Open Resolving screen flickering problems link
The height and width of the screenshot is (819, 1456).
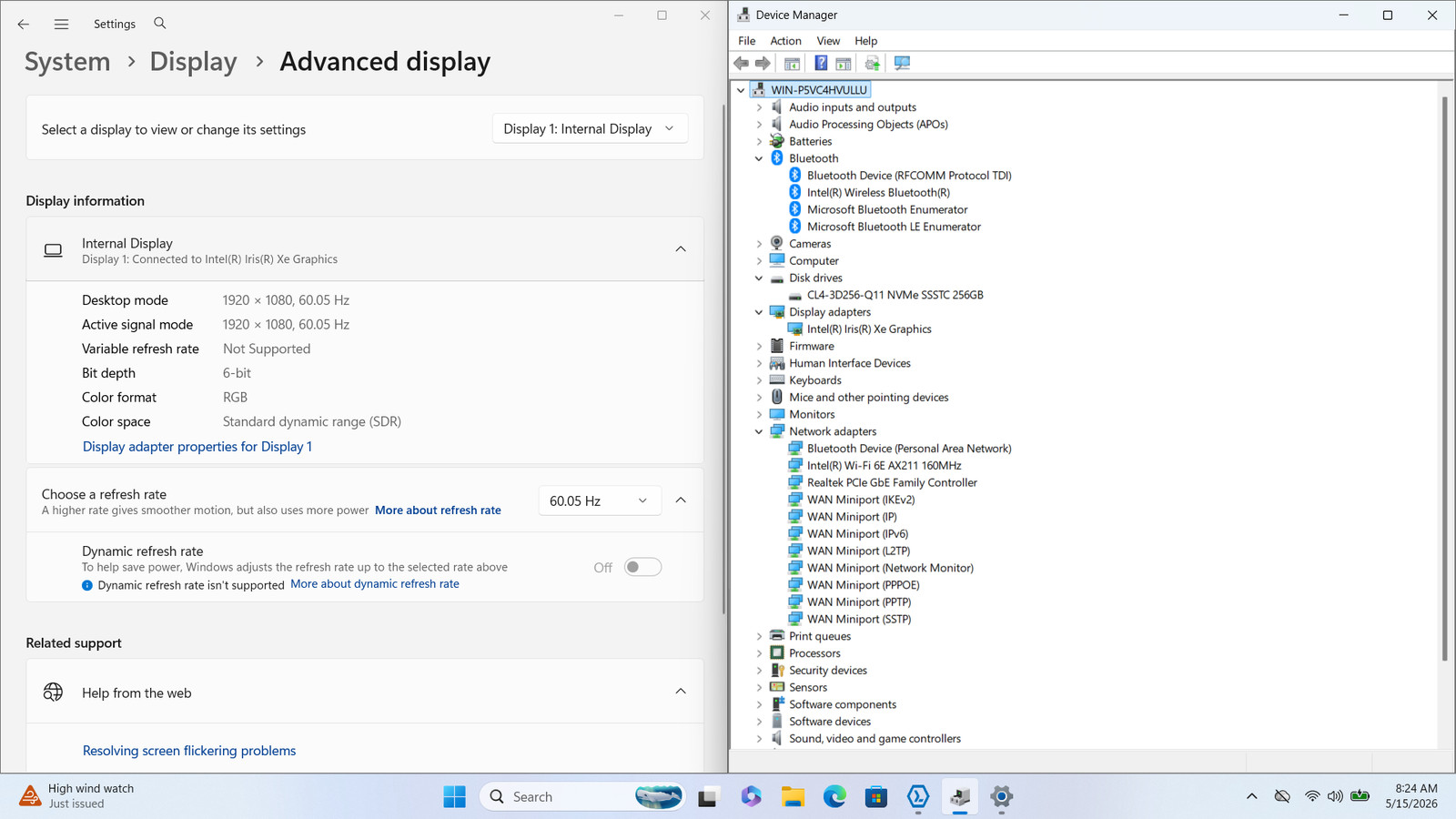click(189, 751)
